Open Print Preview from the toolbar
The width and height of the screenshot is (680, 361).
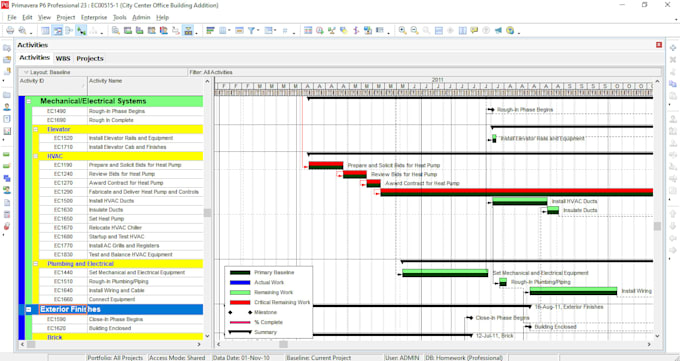pyautogui.click(x=22, y=30)
